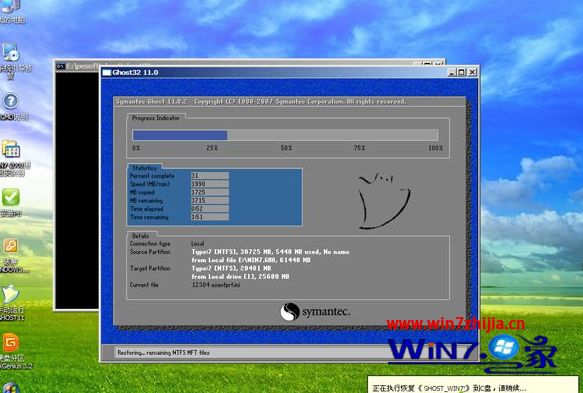The image size is (583, 393).
Task: Focus the command prompt window behind Ghost32
Action: (77, 186)
